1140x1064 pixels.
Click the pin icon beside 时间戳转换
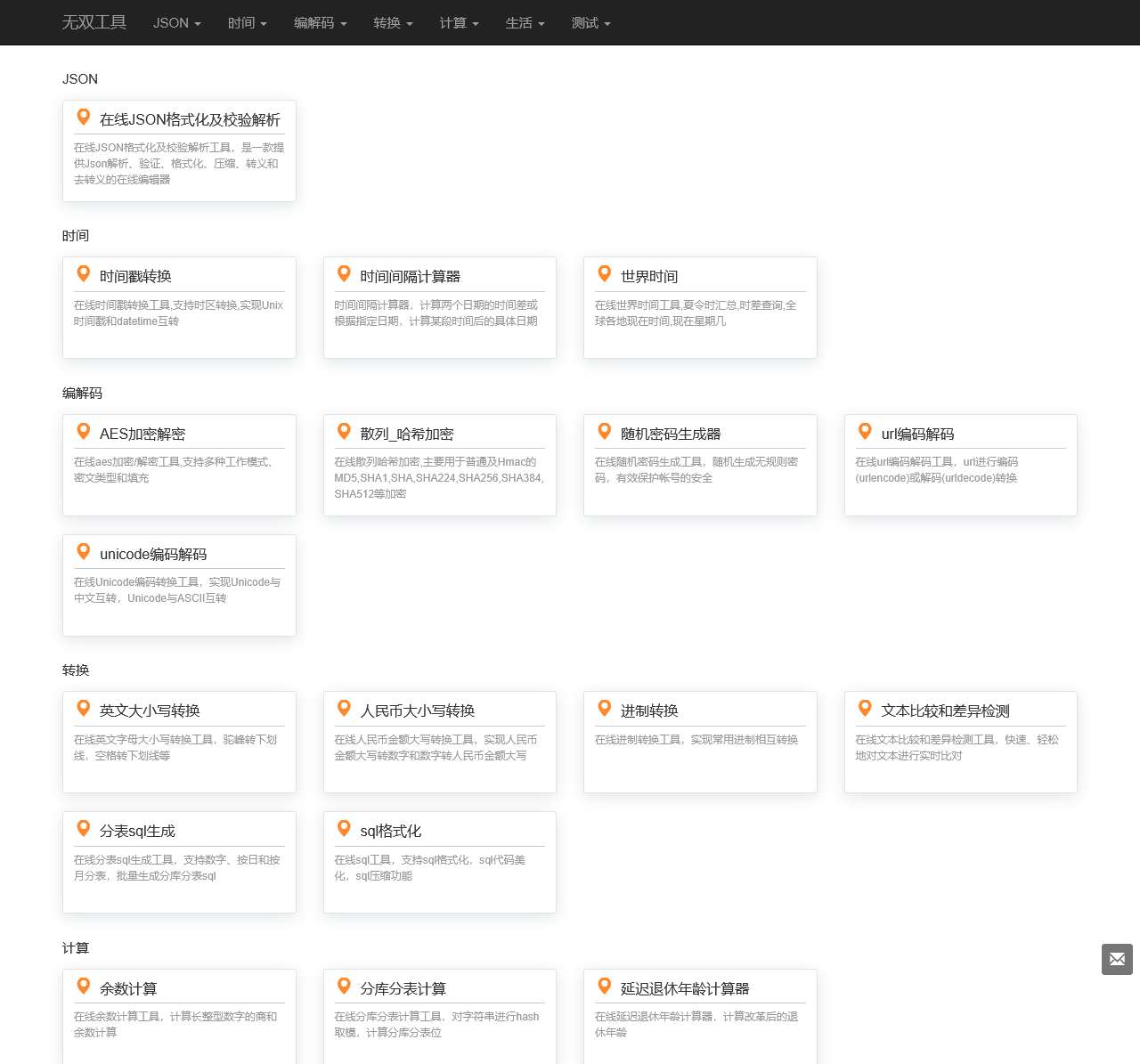click(x=84, y=274)
